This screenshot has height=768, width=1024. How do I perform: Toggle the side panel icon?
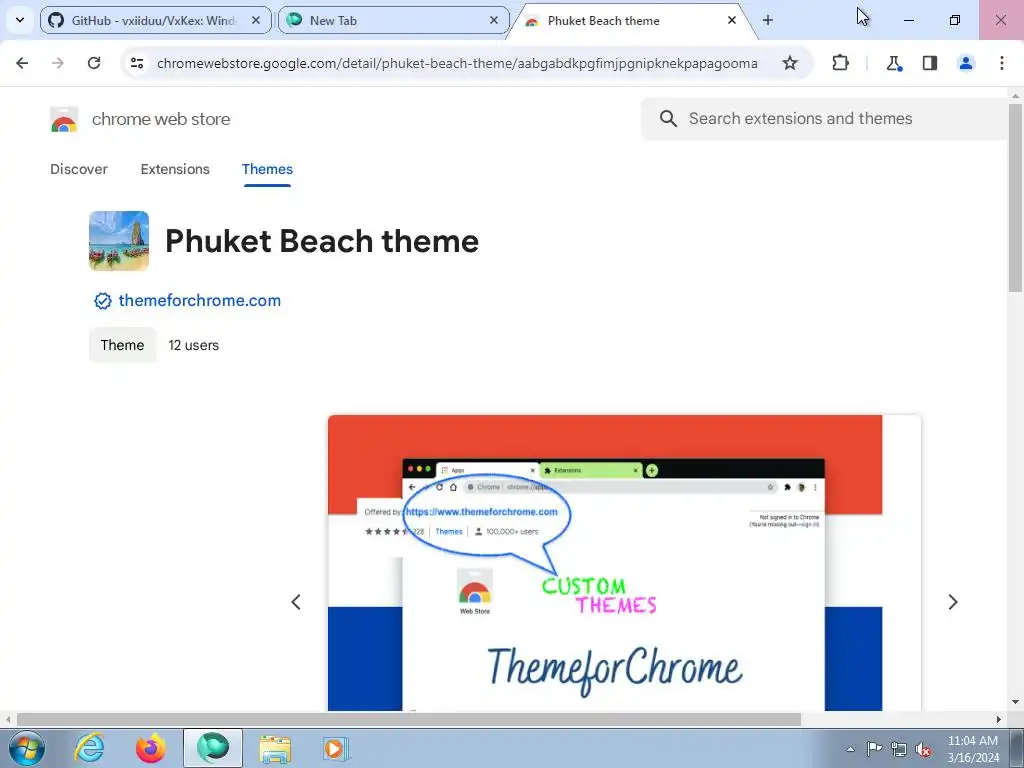point(930,63)
